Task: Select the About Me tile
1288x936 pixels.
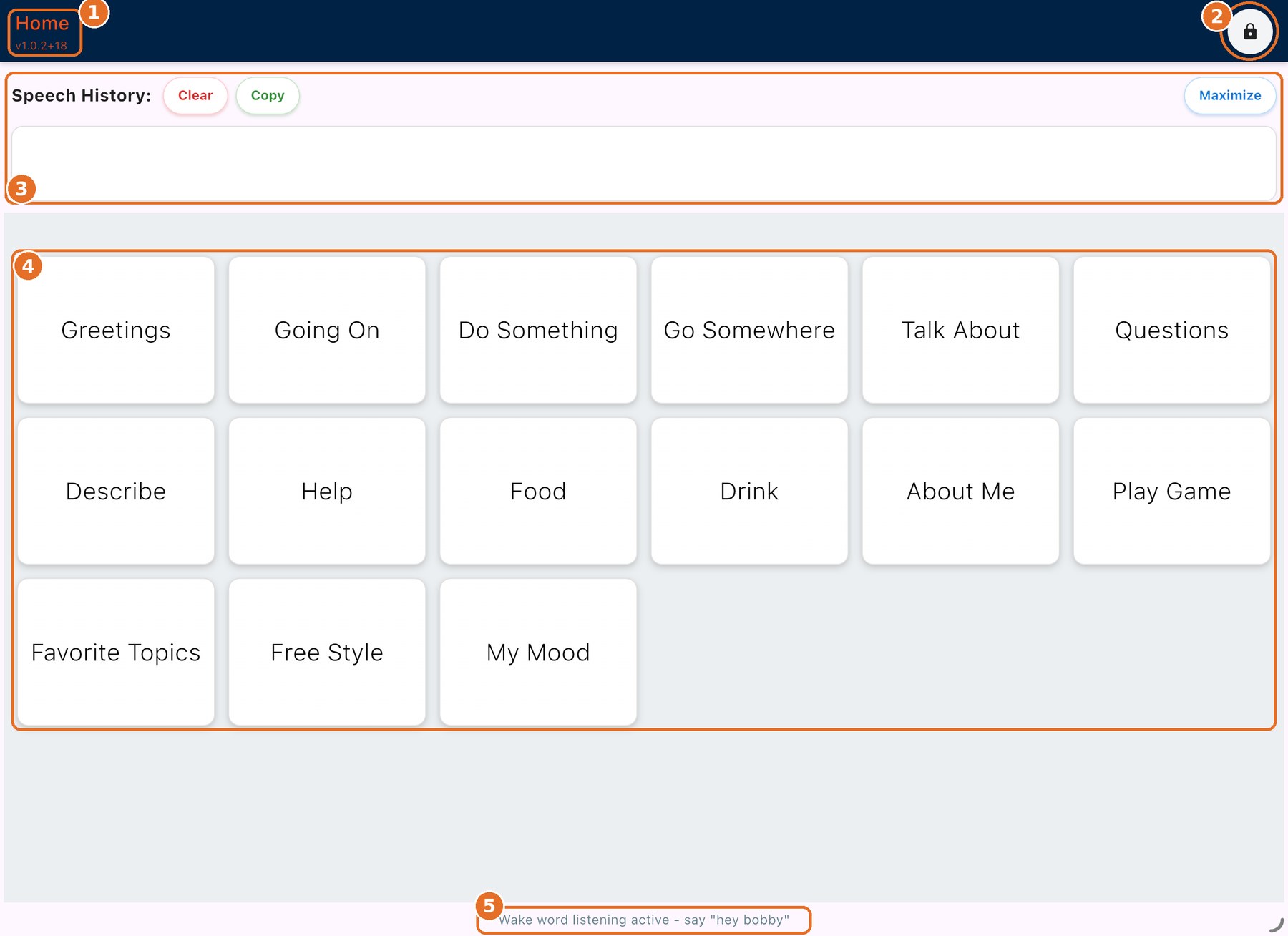Action: point(960,491)
